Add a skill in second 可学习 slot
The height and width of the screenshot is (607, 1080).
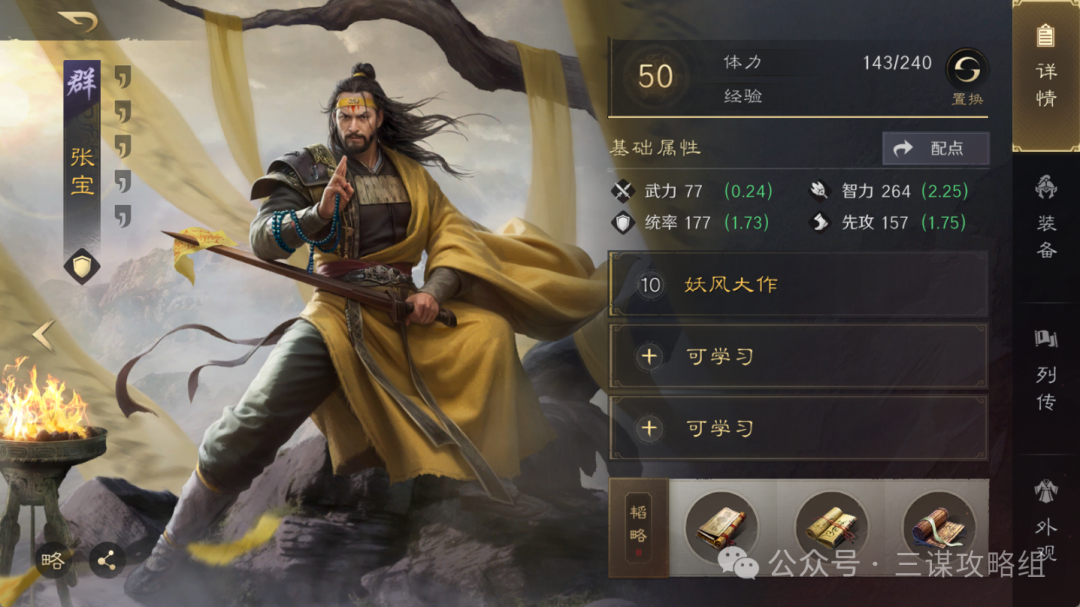[799, 429]
